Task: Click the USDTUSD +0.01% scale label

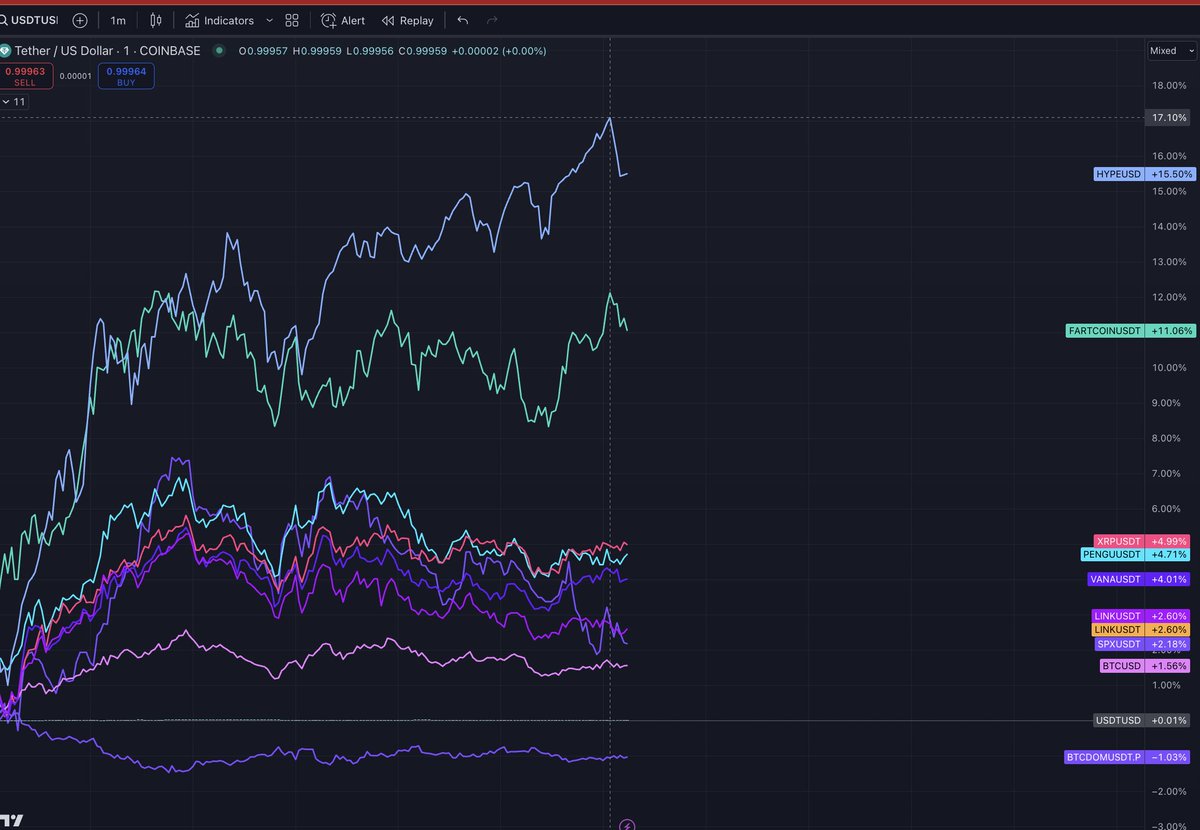Action: coord(1142,720)
